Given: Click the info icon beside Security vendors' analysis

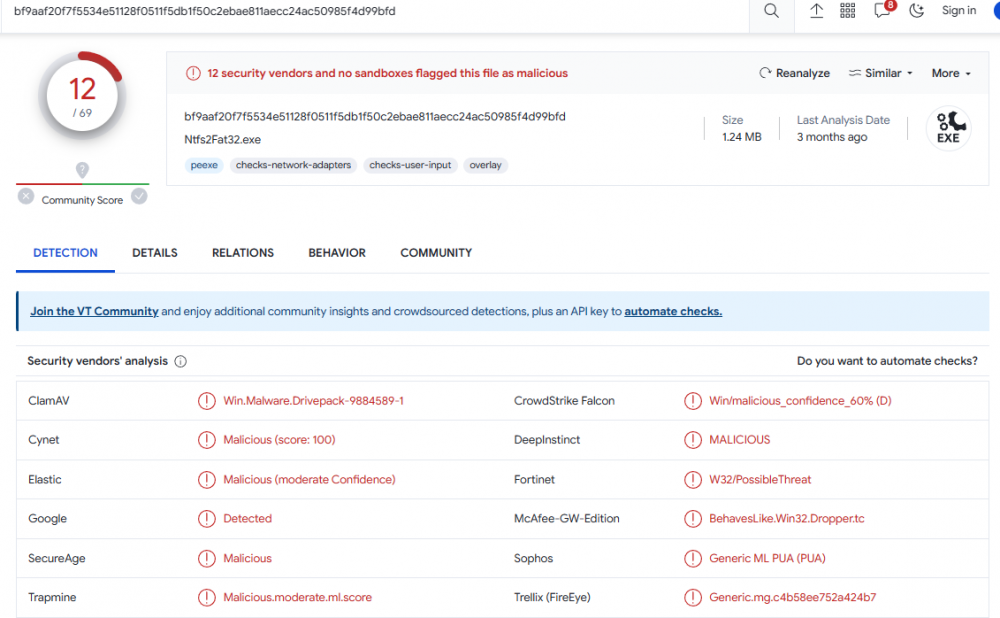Looking at the screenshot, I should (181, 362).
